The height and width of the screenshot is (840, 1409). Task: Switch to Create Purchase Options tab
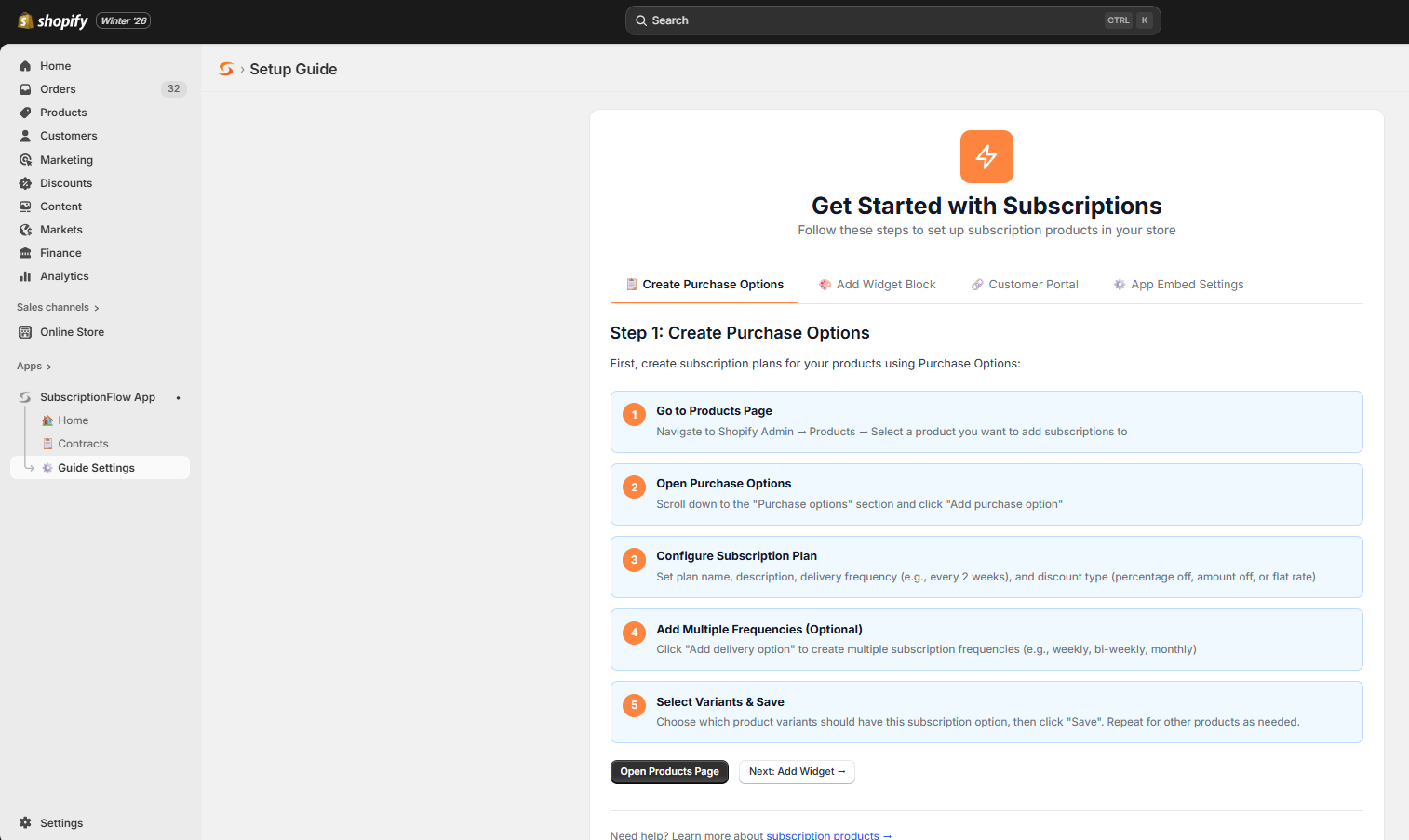[704, 285]
